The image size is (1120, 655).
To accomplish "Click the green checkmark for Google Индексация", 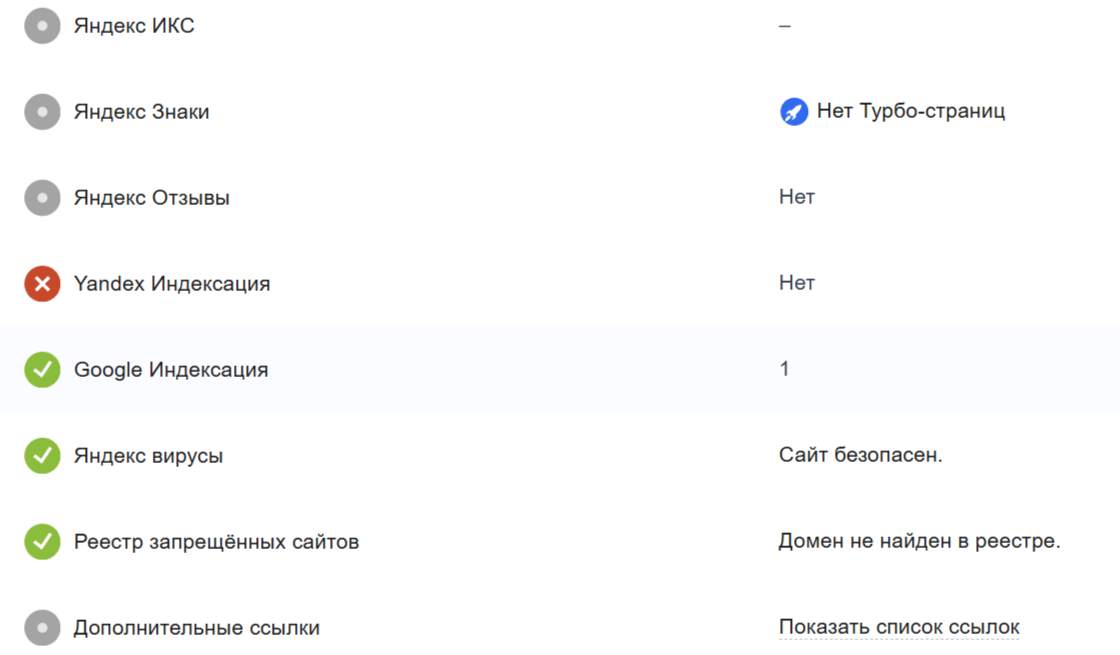I will coord(42,370).
